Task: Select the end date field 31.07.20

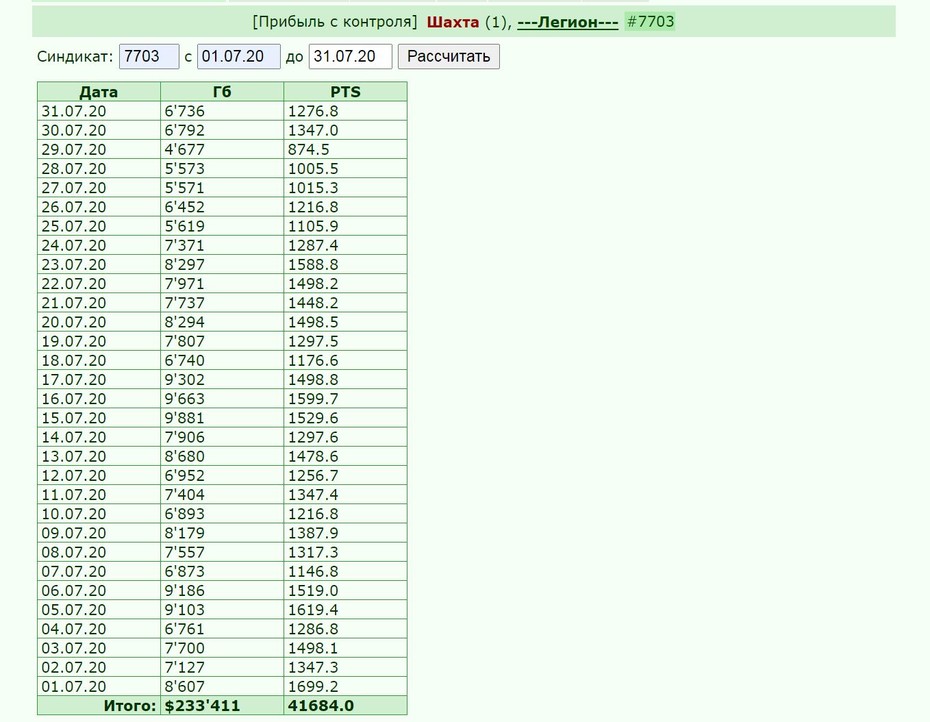Action: [x=350, y=56]
